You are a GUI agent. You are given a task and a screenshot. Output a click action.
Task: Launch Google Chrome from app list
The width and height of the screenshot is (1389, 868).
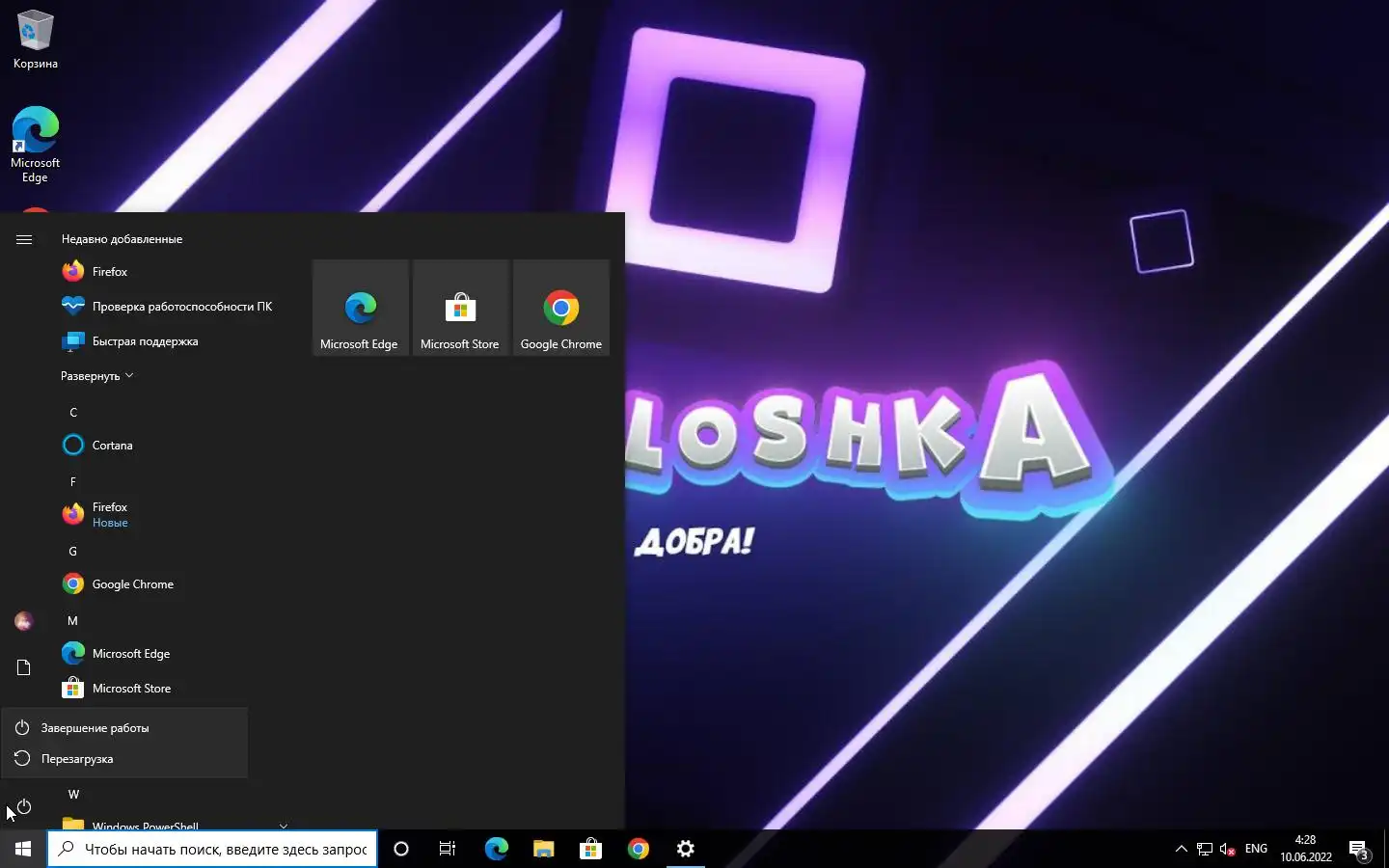click(174, 584)
